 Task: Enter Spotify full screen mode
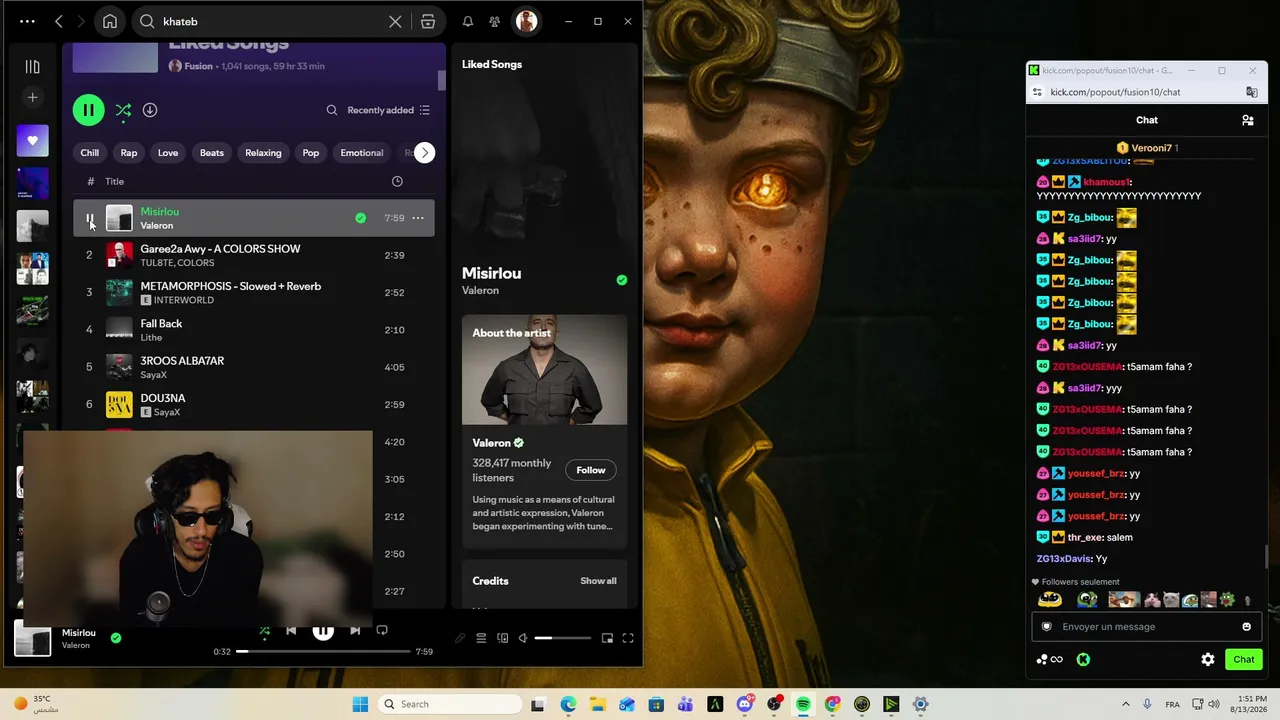point(628,638)
